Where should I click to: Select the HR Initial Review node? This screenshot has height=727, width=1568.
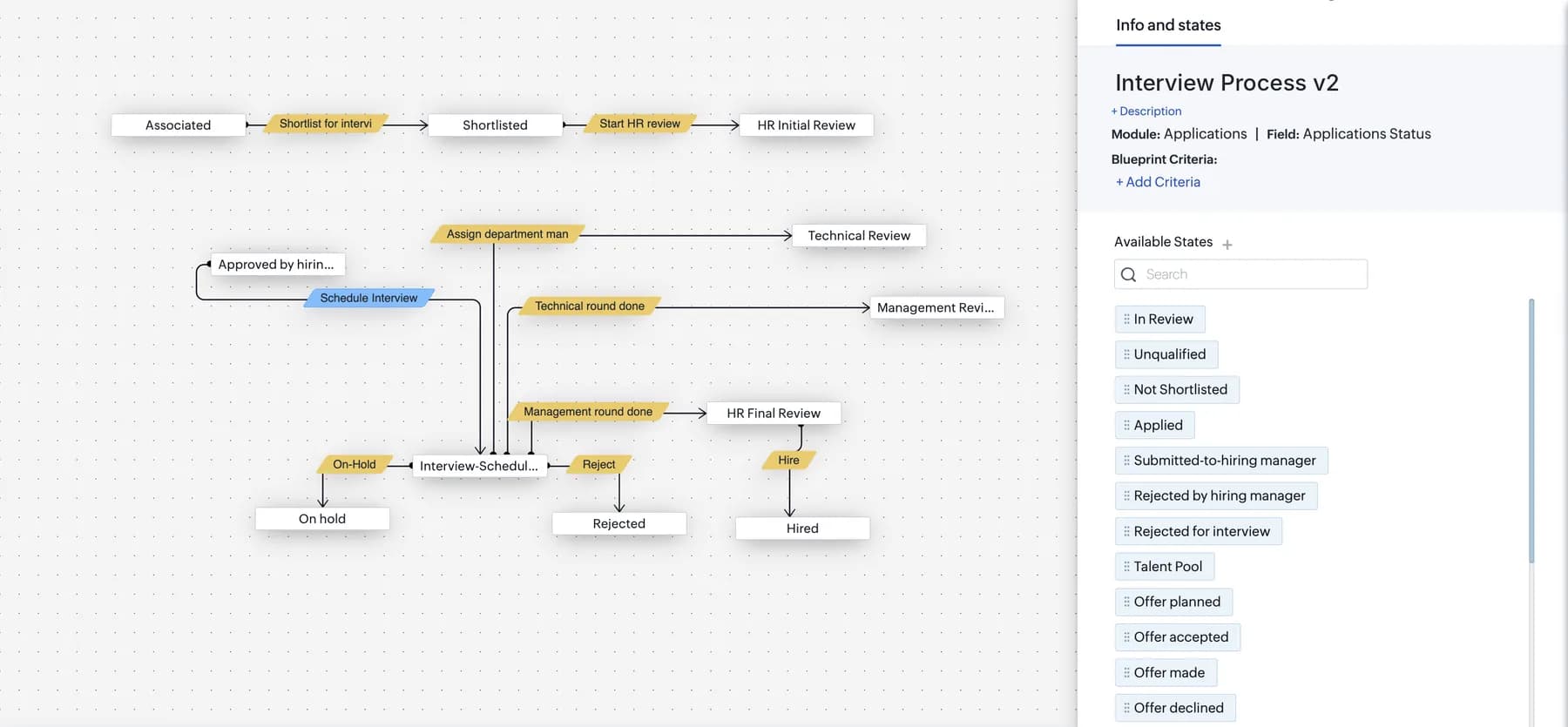tap(807, 125)
